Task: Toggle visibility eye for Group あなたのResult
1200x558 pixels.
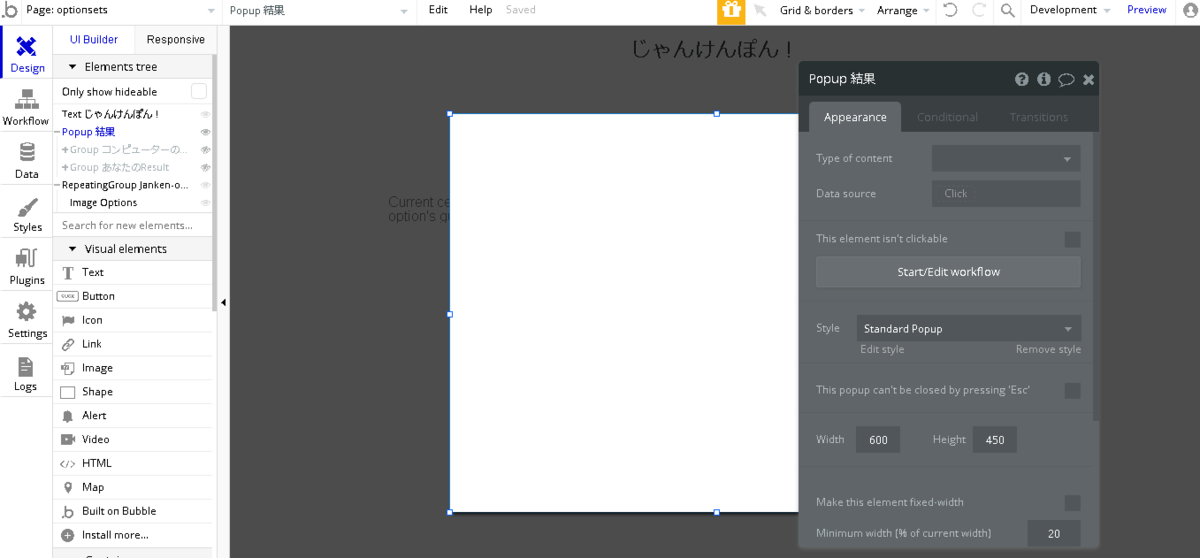Action: 205,167
